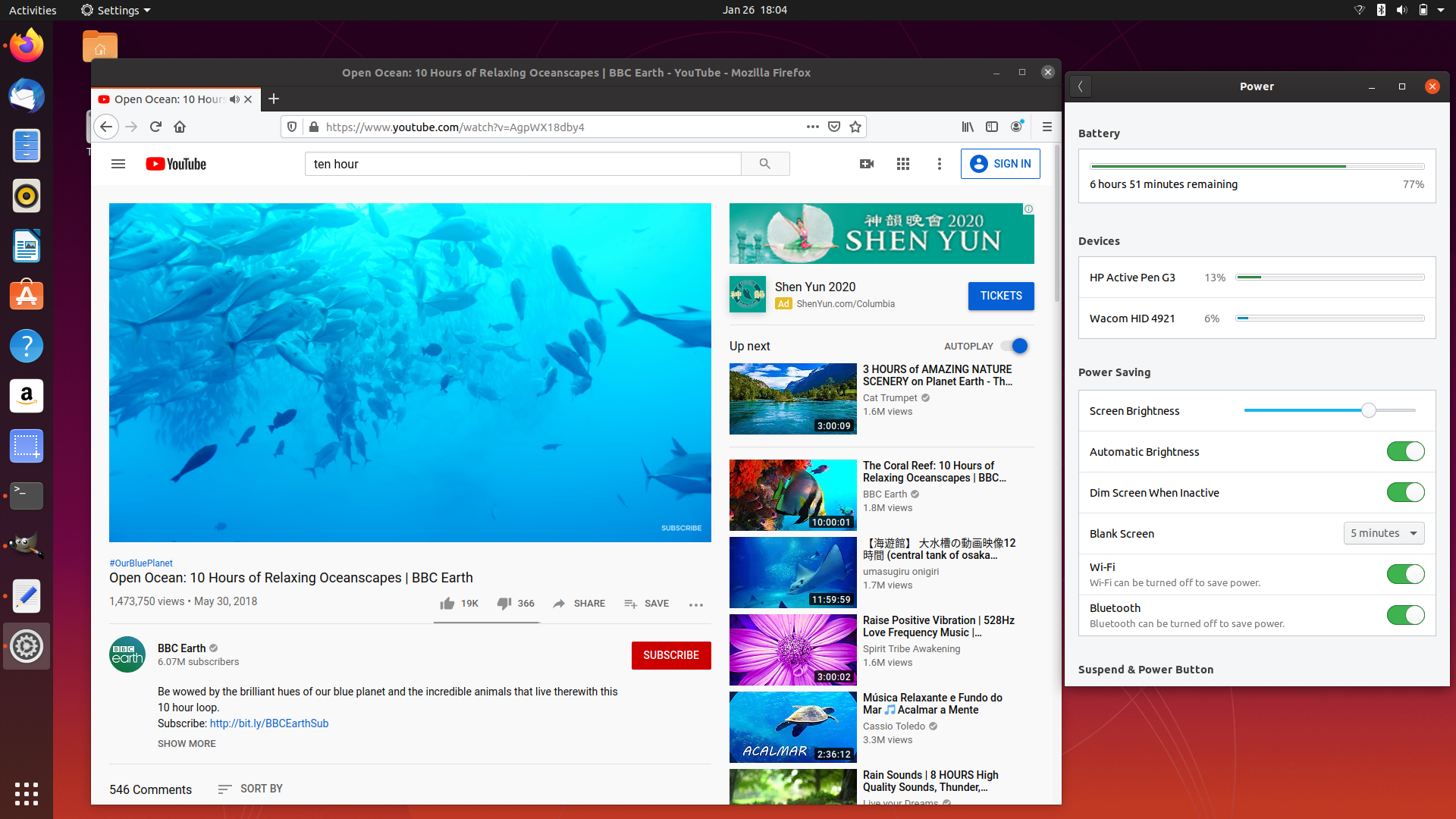
Task: Open the SORT BY comments dropdown
Action: pyautogui.click(x=250, y=789)
